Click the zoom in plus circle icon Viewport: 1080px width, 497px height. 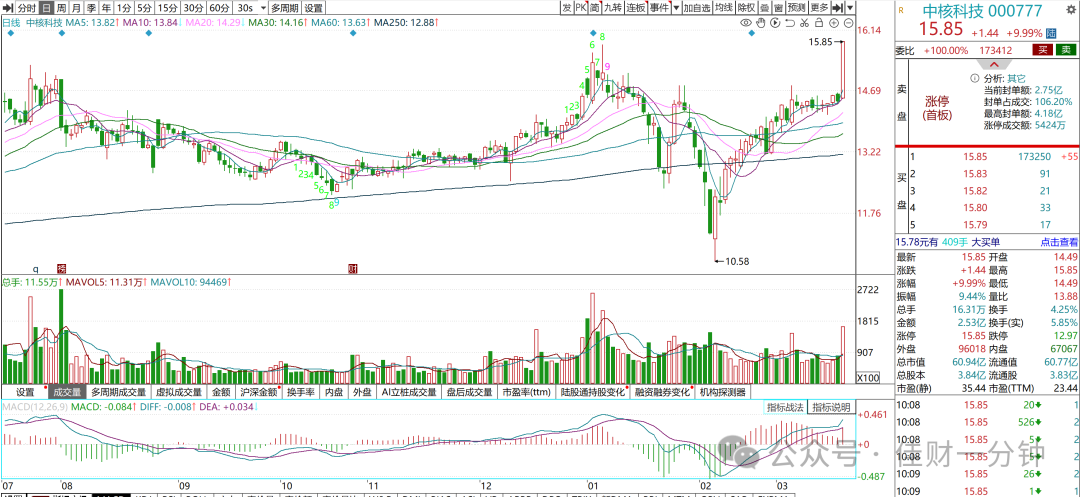pos(833,23)
